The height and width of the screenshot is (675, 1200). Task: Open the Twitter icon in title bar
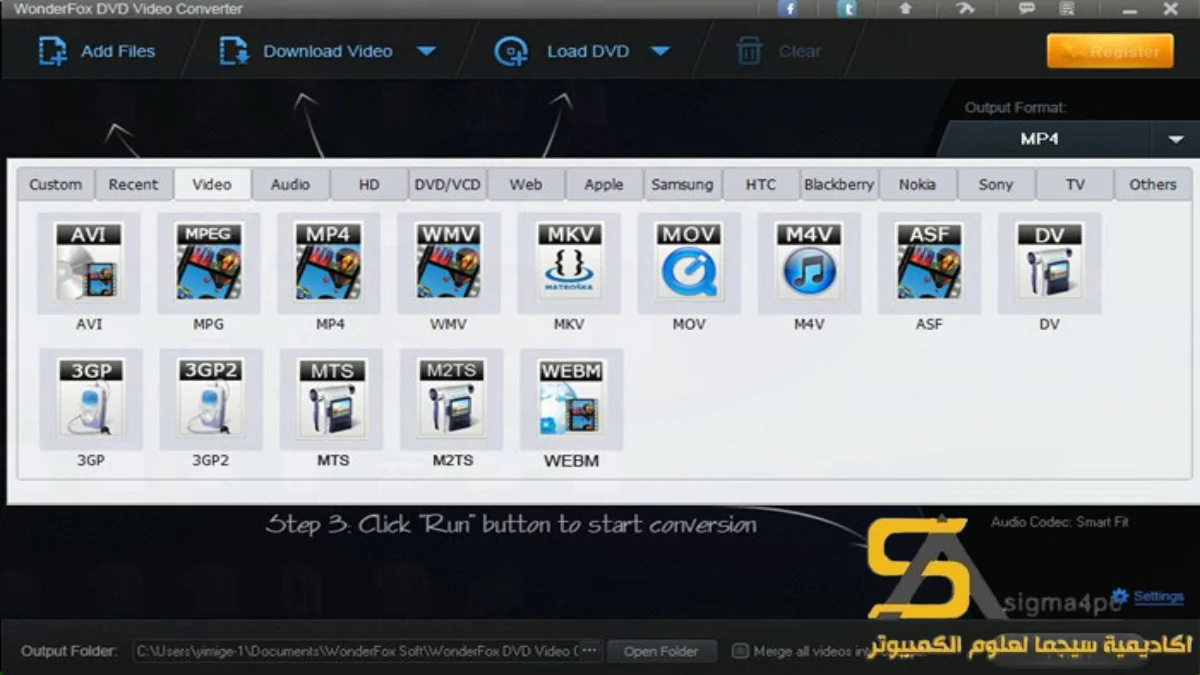[847, 8]
